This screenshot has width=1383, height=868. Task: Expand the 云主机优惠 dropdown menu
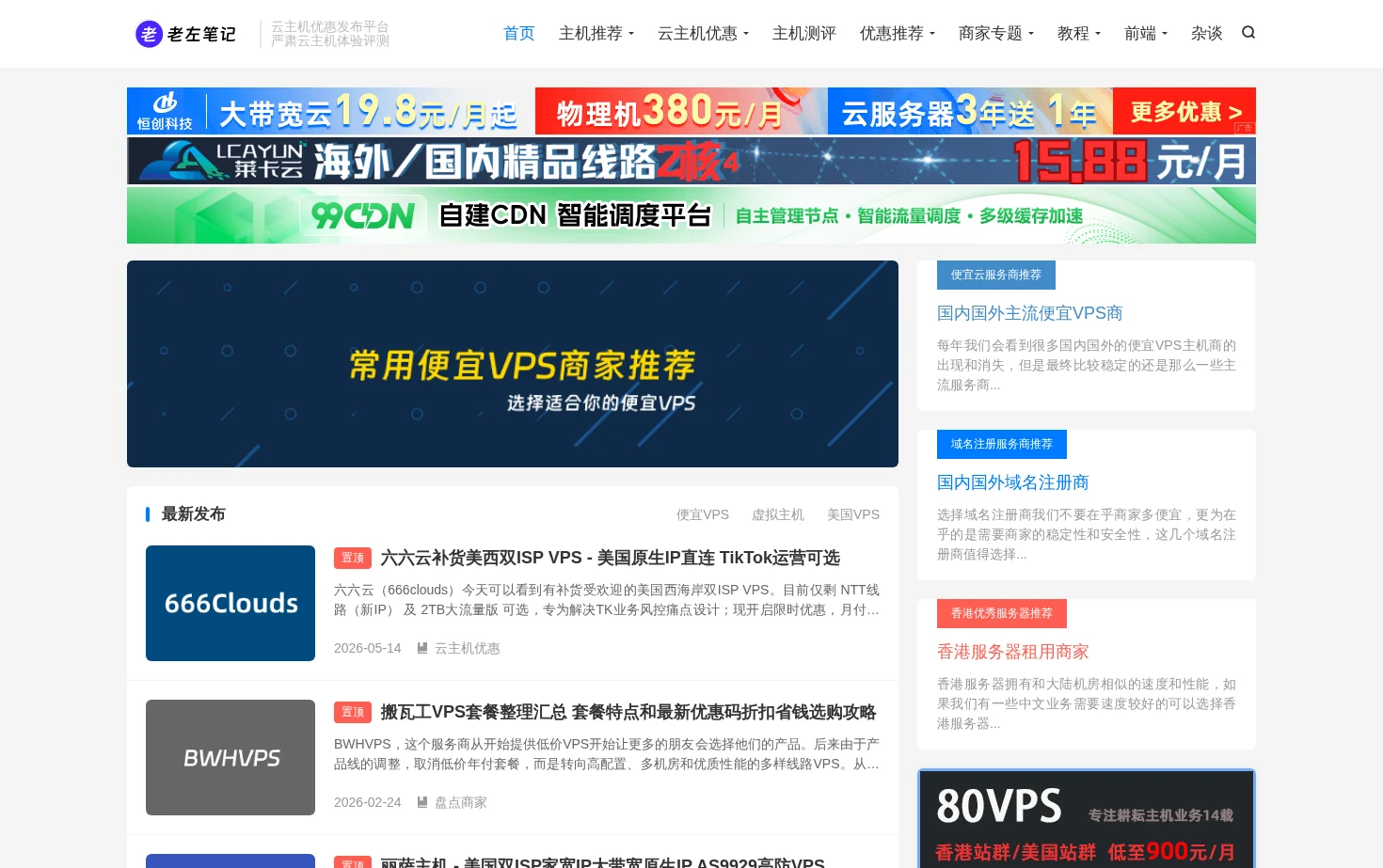pyautogui.click(x=703, y=34)
